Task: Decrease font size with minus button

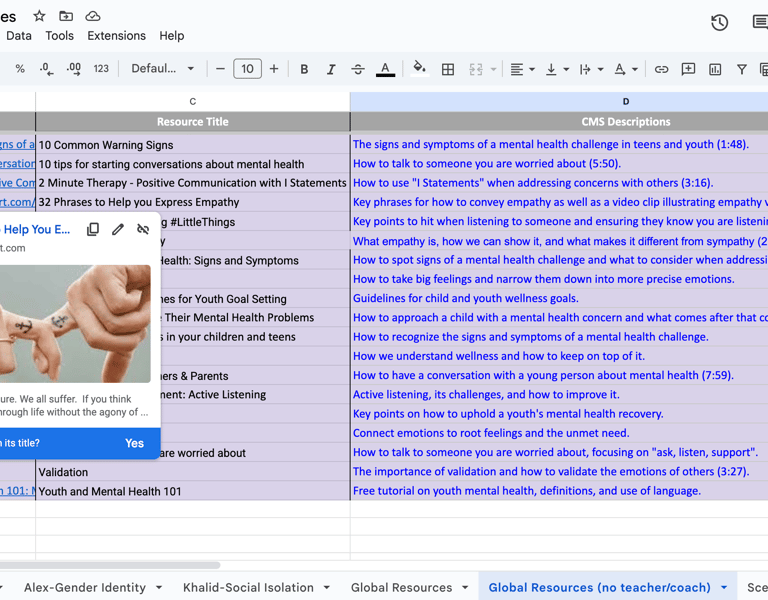Action: pyautogui.click(x=220, y=69)
